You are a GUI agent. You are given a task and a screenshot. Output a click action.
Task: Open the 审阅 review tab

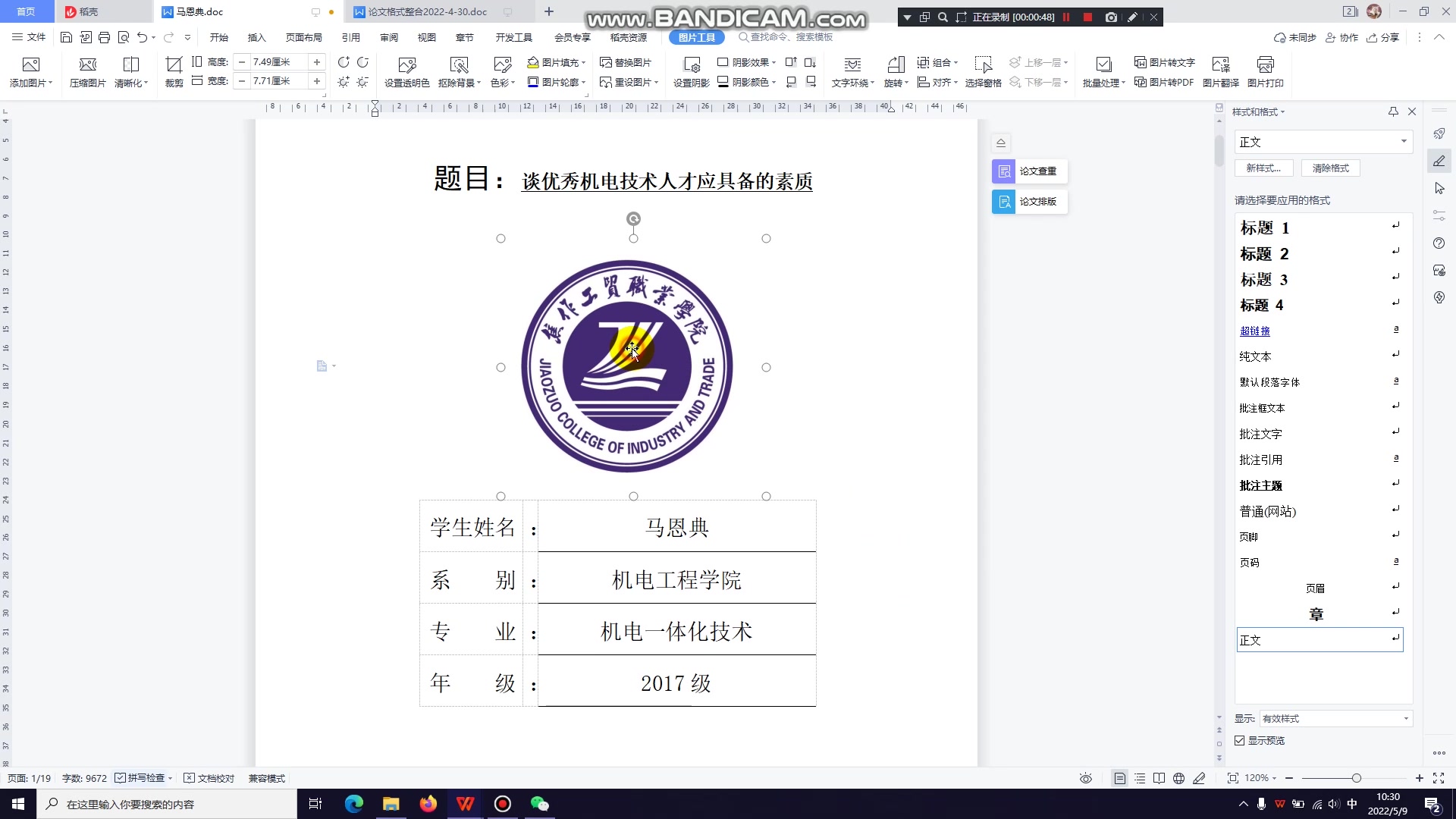pyautogui.click(x=389, y=37)
